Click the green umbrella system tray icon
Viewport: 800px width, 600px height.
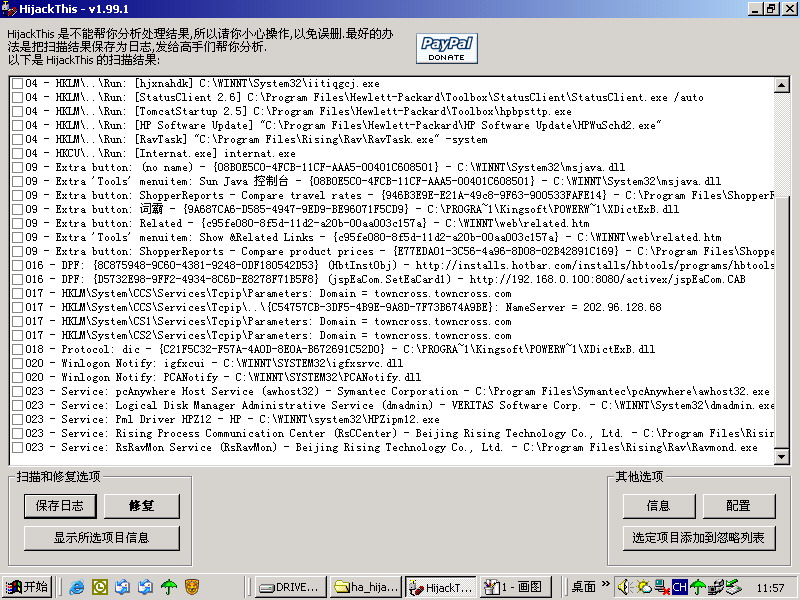click(x=697, y=587)
